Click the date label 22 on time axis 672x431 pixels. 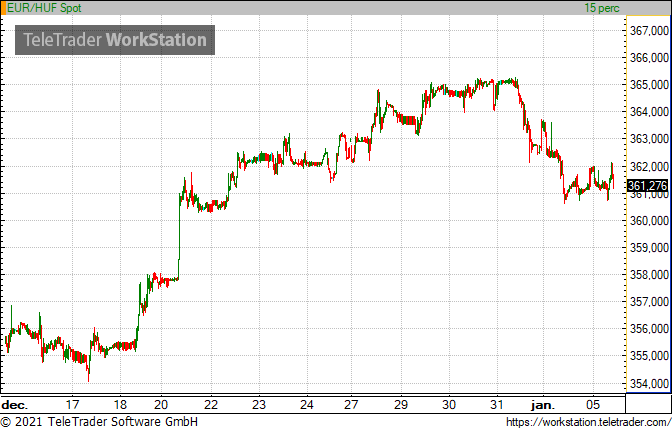[211, 404]
